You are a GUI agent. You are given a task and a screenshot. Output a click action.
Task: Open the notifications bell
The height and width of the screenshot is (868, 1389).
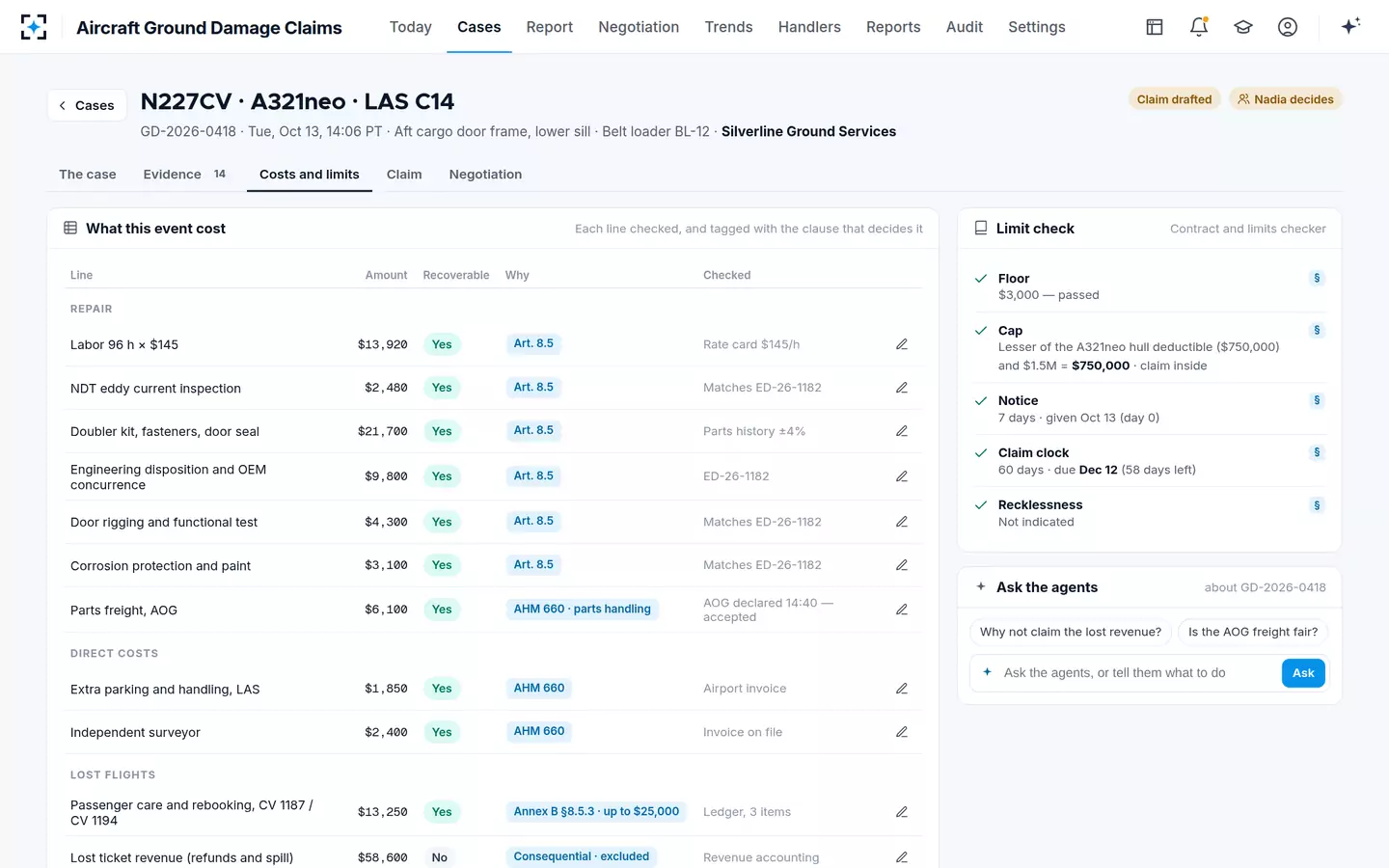(1199, 27)
